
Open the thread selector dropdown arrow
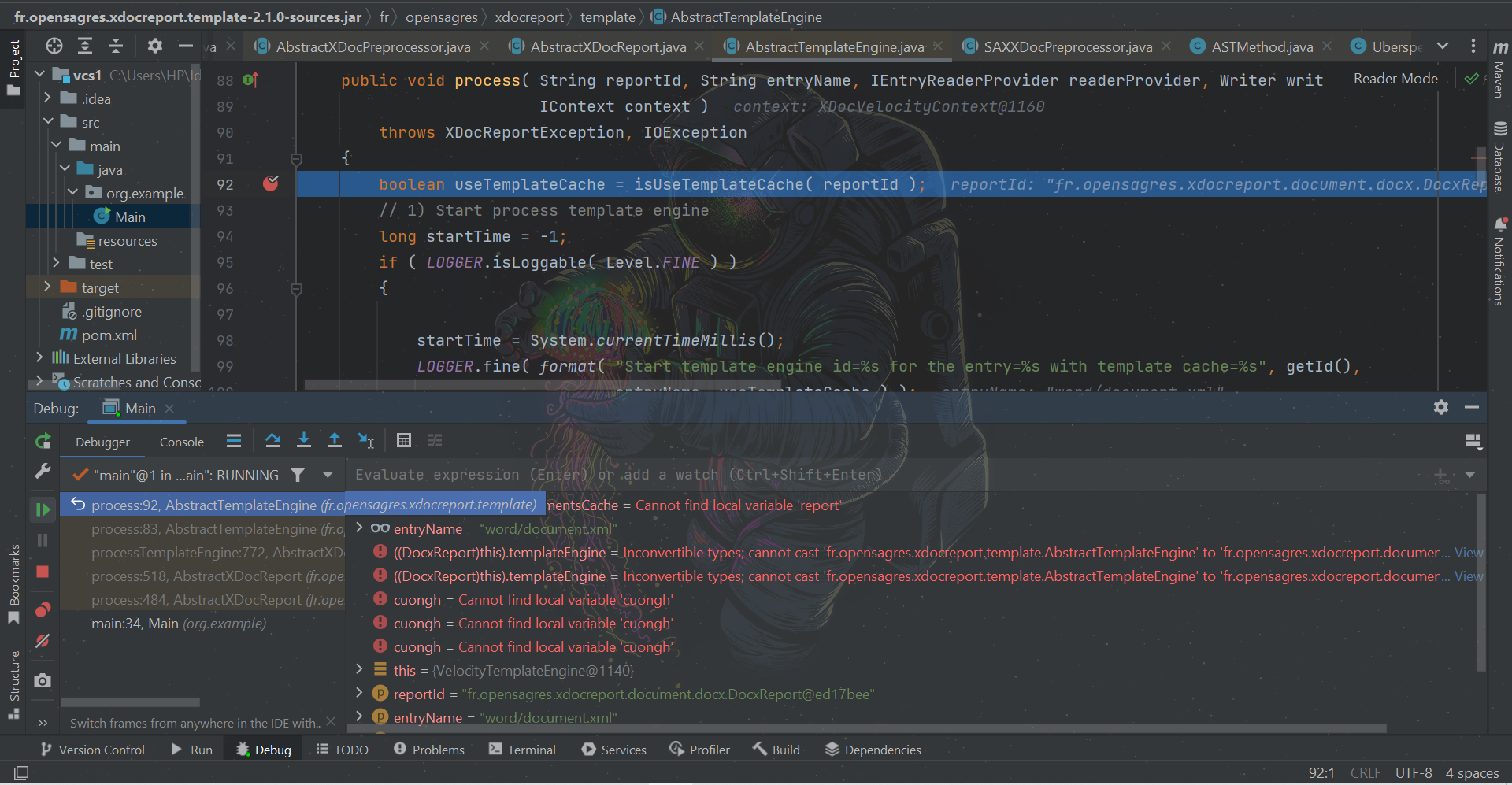click(328, 475)
